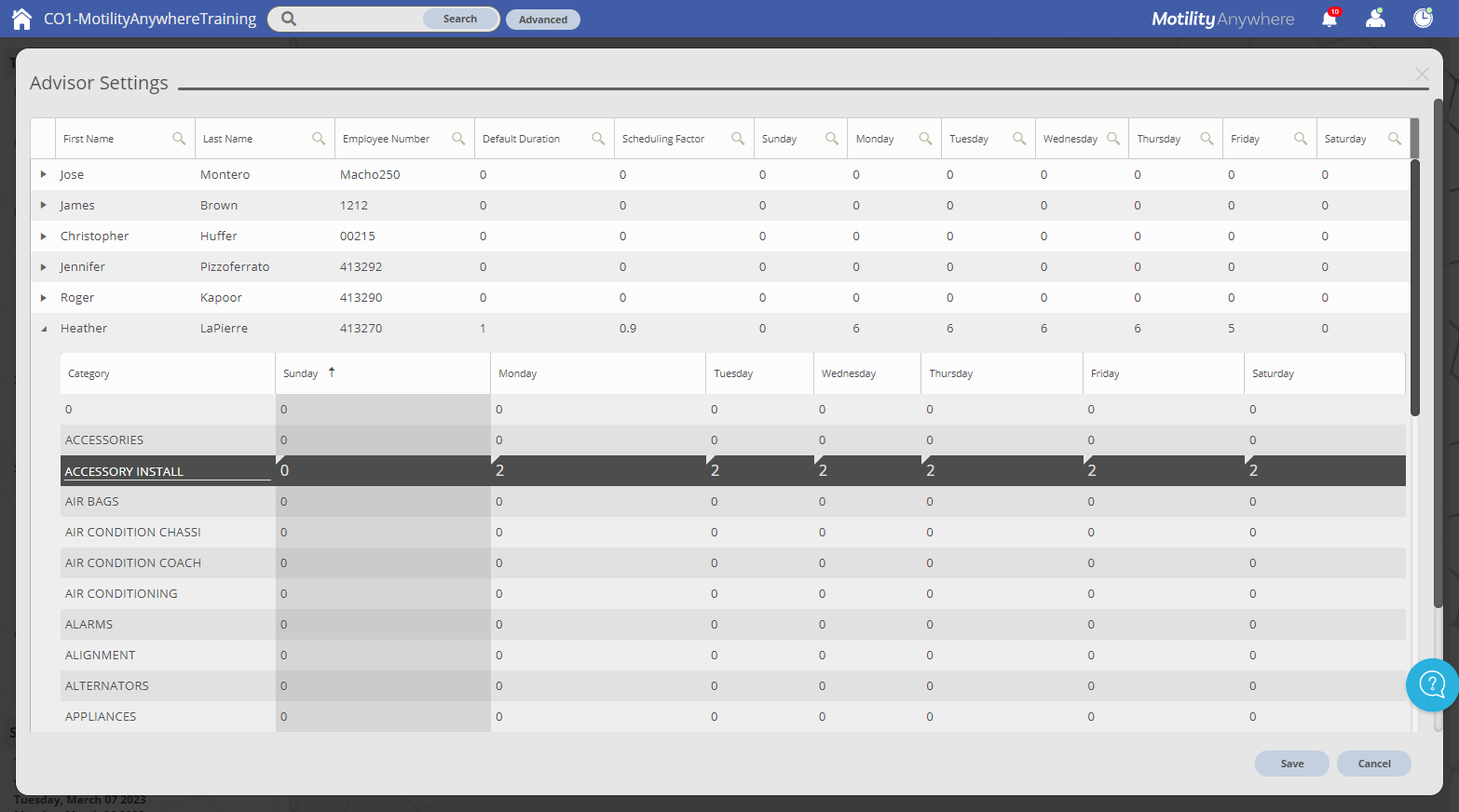Select the ALIGNMENT category row
This screenshot has height=812, width=1459.
(x=733, y=656)
